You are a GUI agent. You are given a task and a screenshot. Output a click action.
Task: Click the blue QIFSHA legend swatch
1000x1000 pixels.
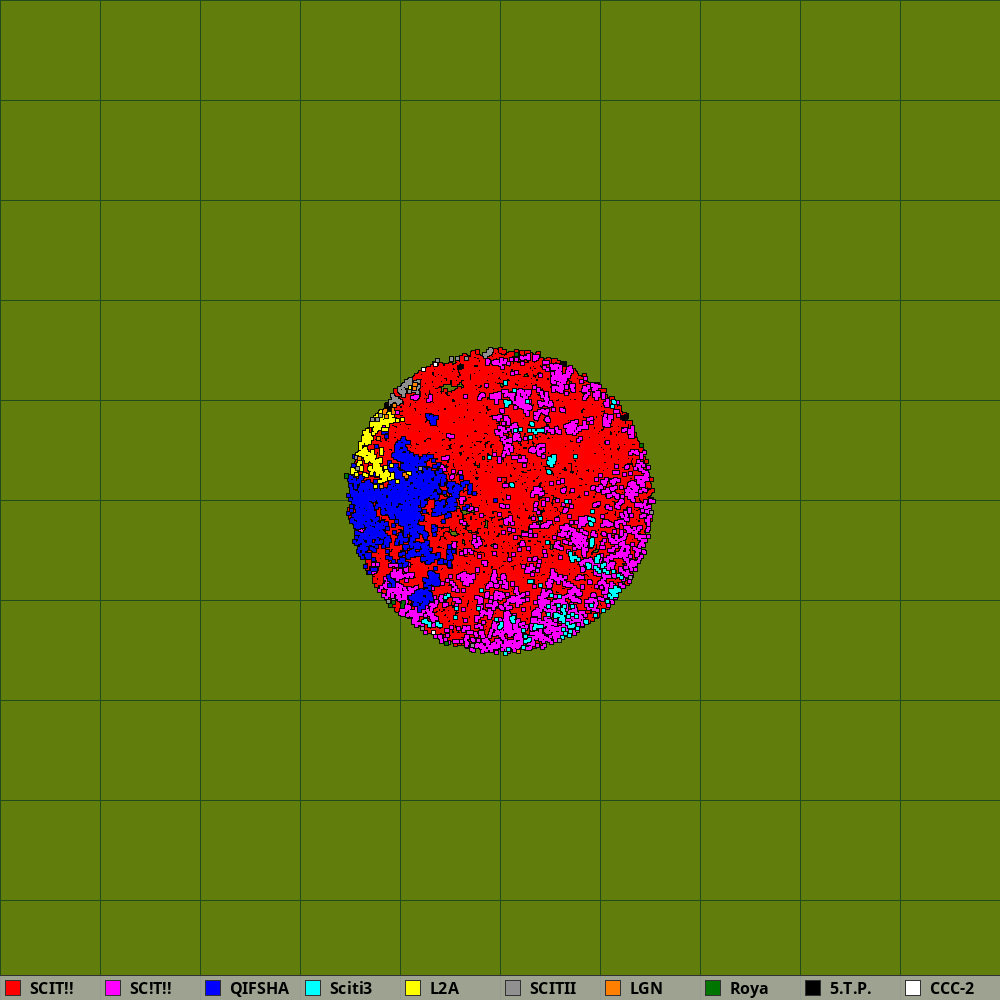(x=213, y=988)
